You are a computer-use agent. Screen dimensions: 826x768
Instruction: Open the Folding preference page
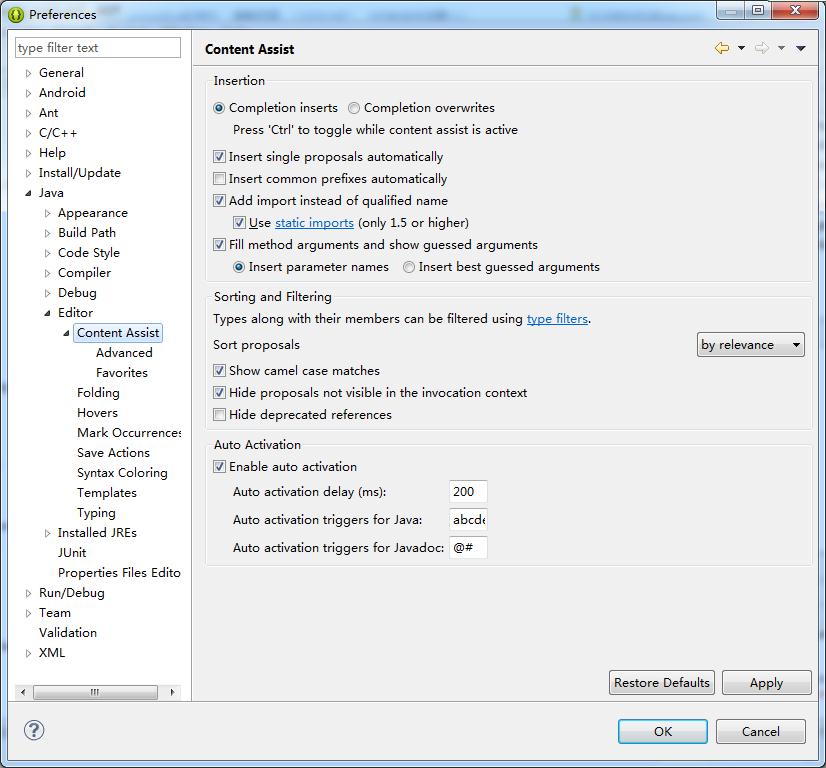coord(98,393)
